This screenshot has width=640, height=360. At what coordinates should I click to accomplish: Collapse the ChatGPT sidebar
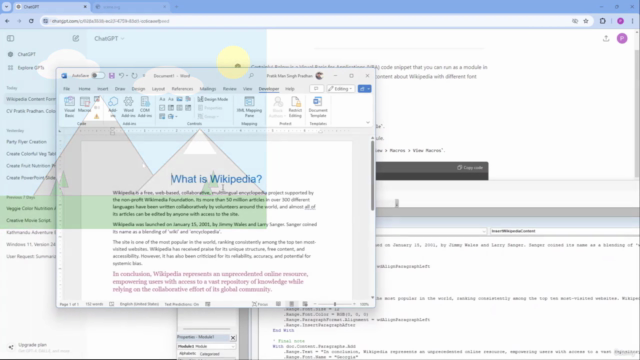click(x=11, y=38)
